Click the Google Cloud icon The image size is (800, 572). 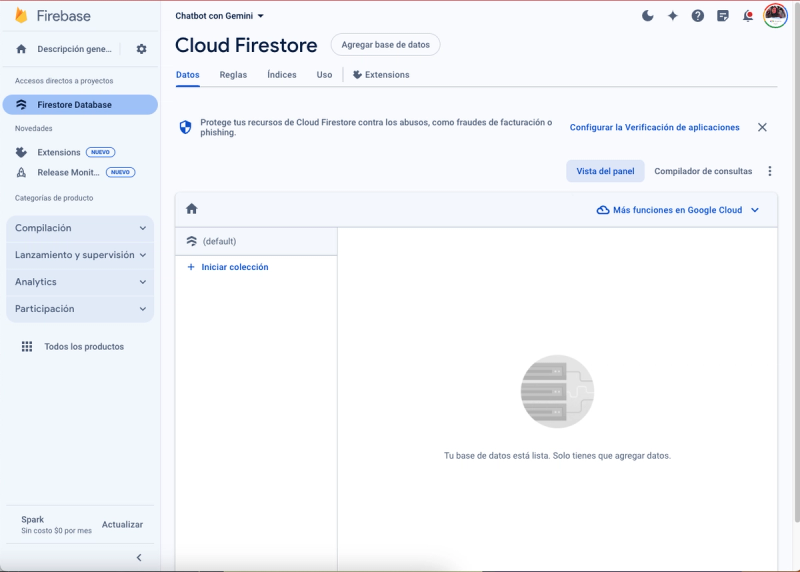pos(603,210)
